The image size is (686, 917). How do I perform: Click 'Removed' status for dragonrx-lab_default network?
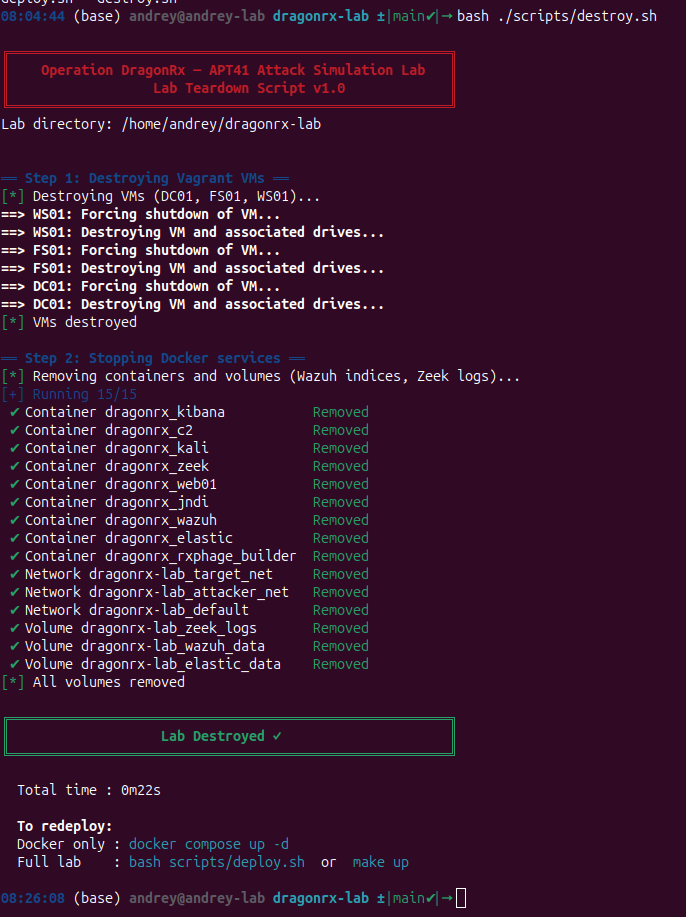point(340,611)
